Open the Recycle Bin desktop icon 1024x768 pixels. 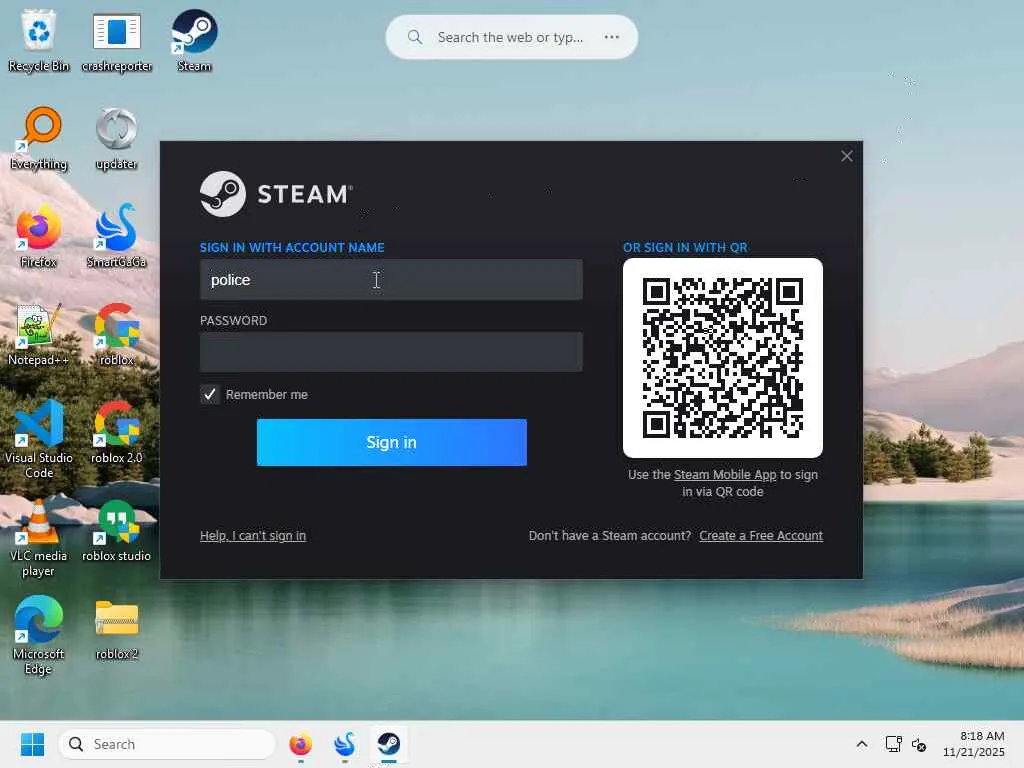pos(39,41)
